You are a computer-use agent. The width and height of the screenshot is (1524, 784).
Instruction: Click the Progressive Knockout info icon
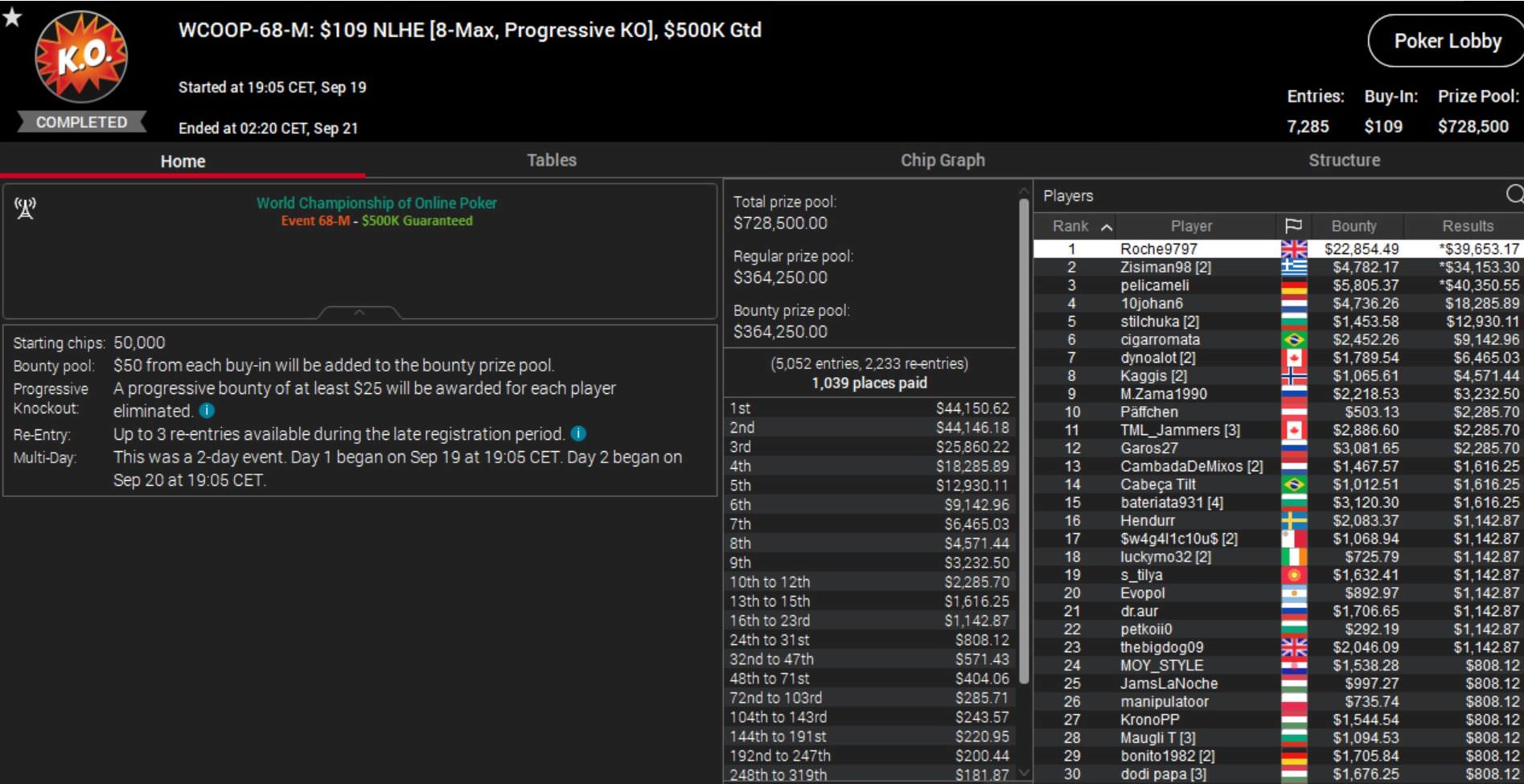click(x=207, y=411)
